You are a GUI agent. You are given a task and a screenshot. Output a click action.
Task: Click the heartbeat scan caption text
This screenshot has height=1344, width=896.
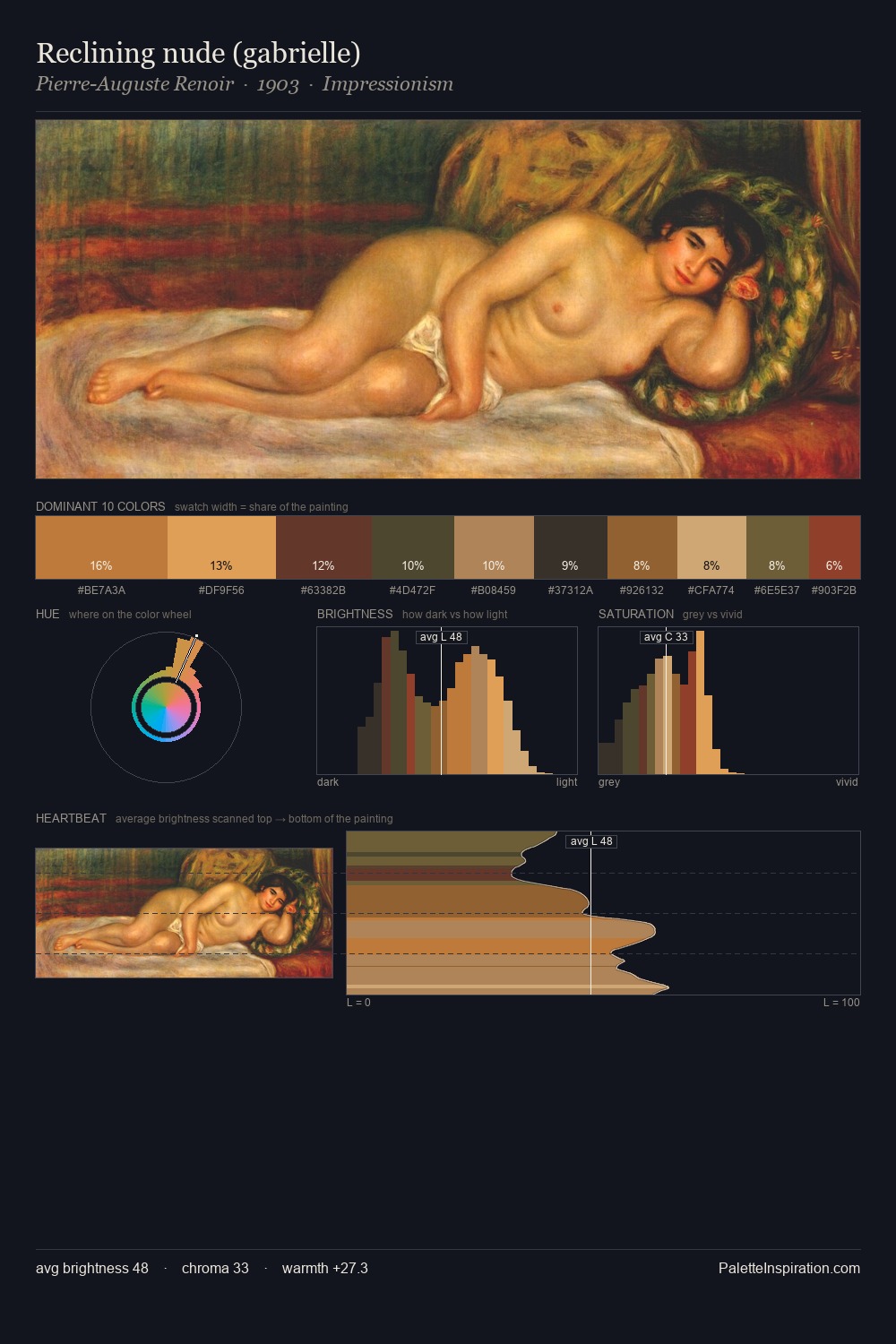[x=254, y=819]
